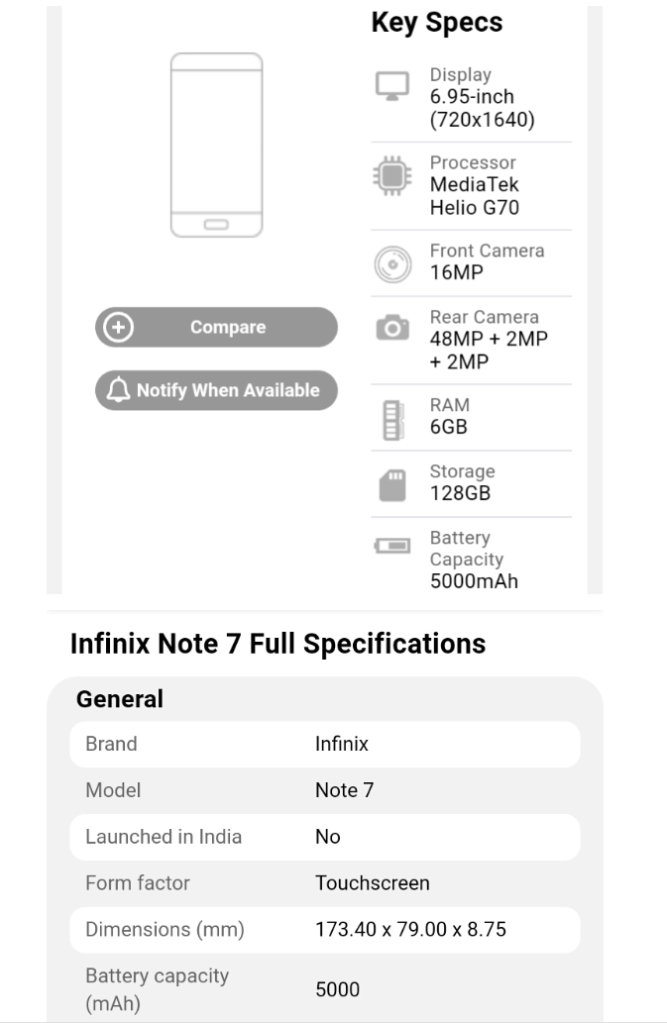Click the bell icon for notifications
This screenshot has height=1023, width=667.
119,390
